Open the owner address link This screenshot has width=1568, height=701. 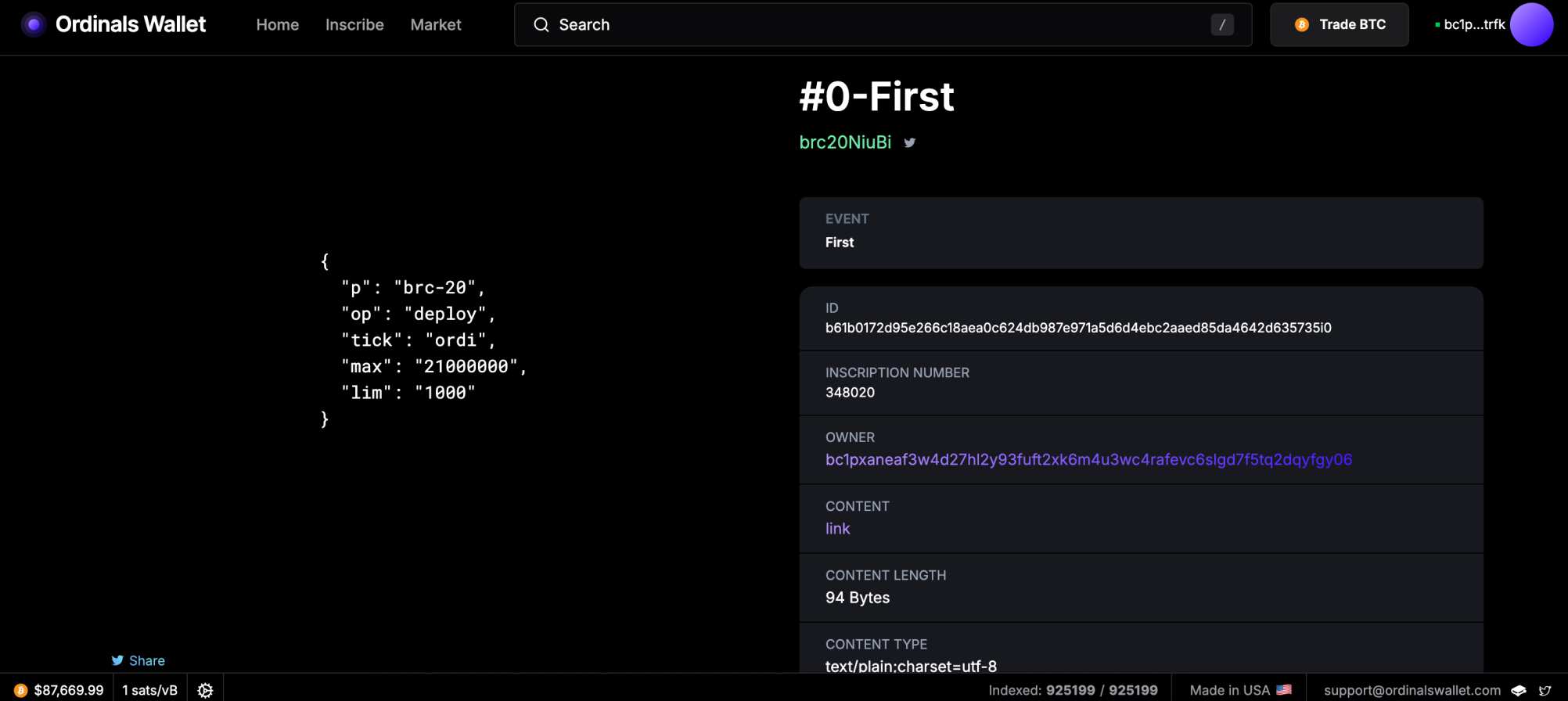pyautogui.click(x=1088, y=459)
